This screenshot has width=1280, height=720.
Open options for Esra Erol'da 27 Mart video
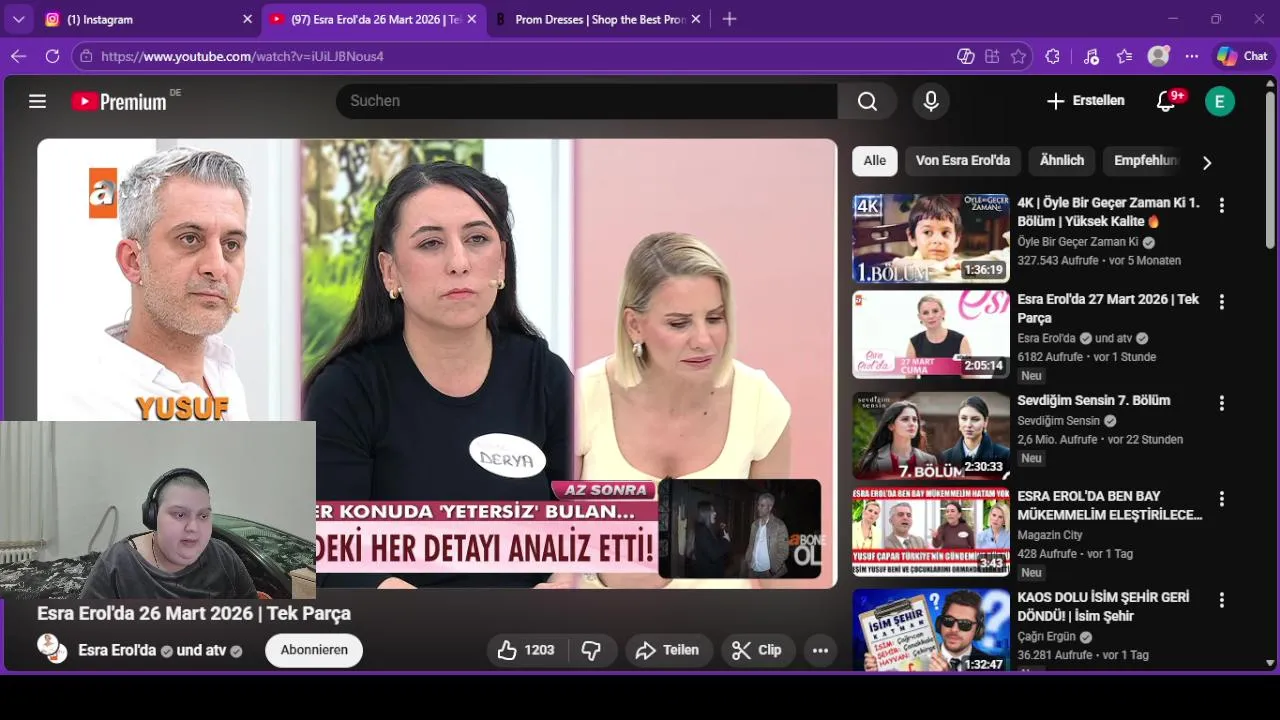(1221, 302)
